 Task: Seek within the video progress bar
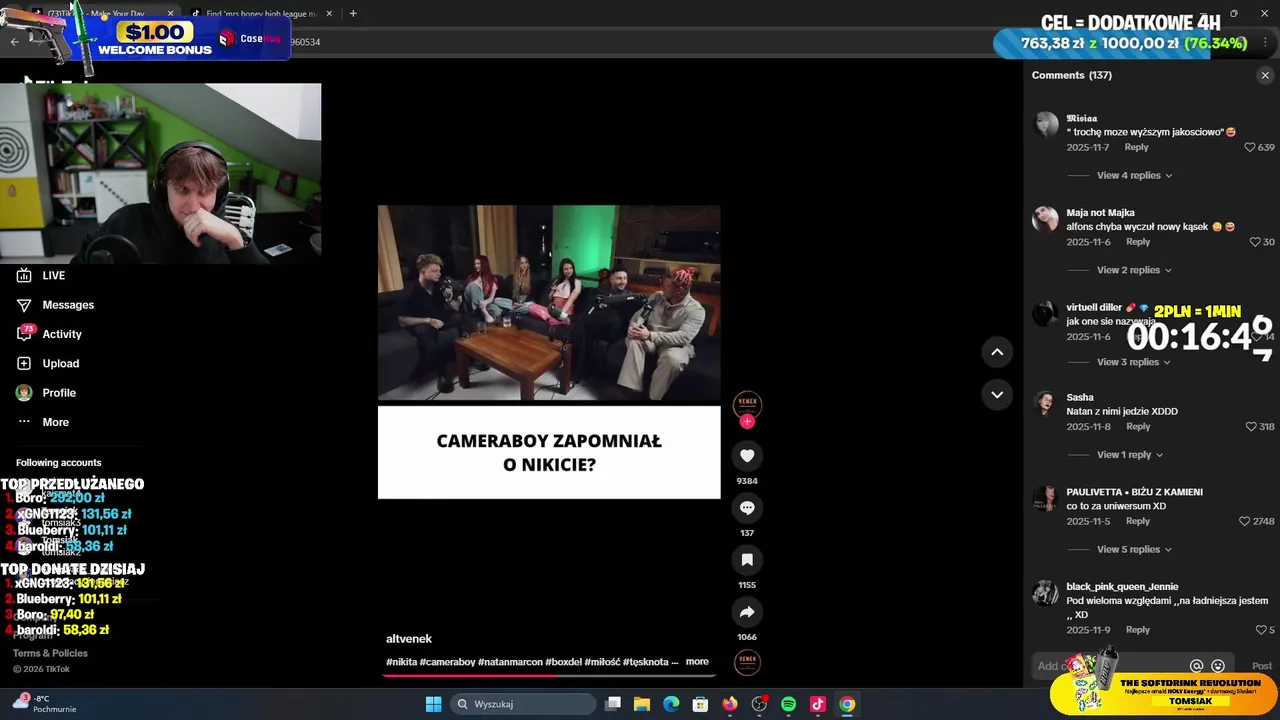[549, 675]
